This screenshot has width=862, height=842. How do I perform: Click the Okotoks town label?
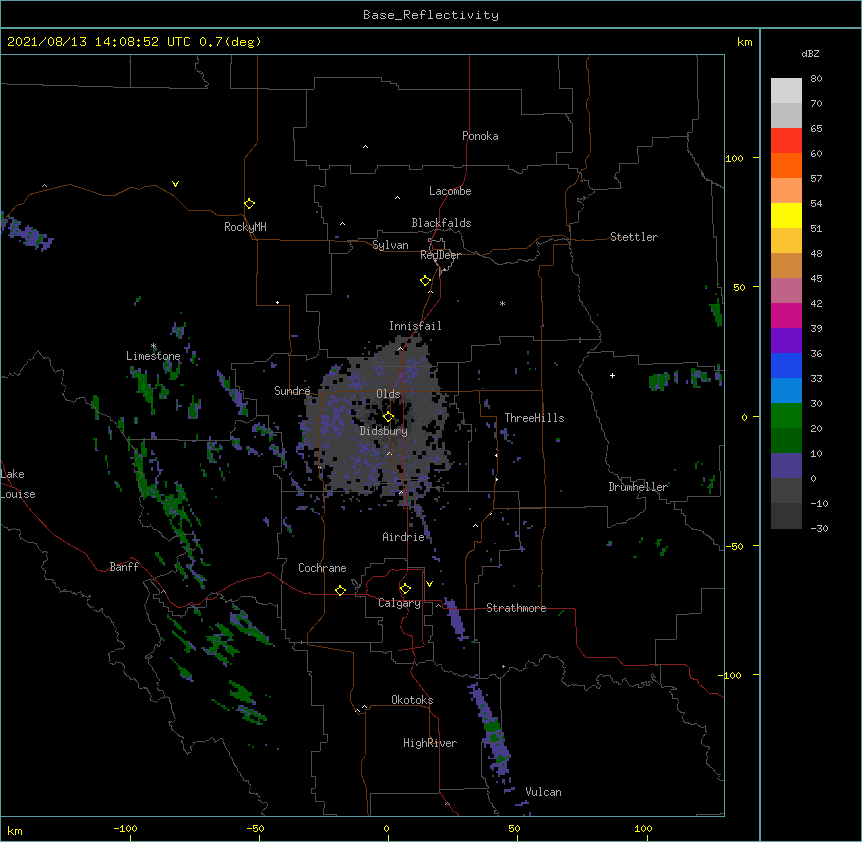pos(412,700)
